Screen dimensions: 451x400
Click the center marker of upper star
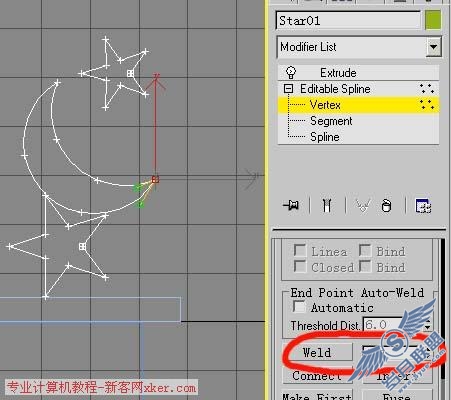(130, 73)
